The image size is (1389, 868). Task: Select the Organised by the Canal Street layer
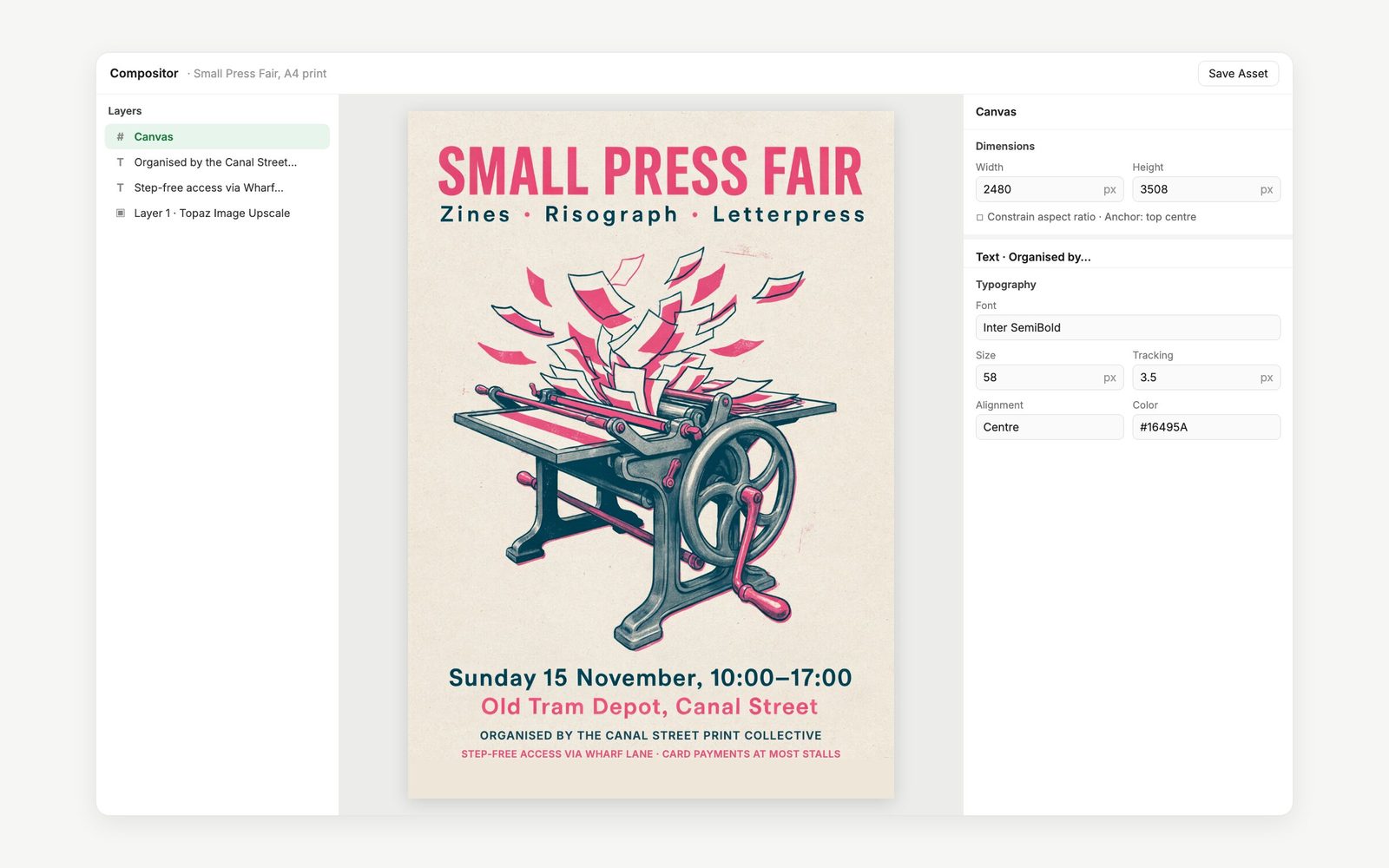click(x=217, y=162)
